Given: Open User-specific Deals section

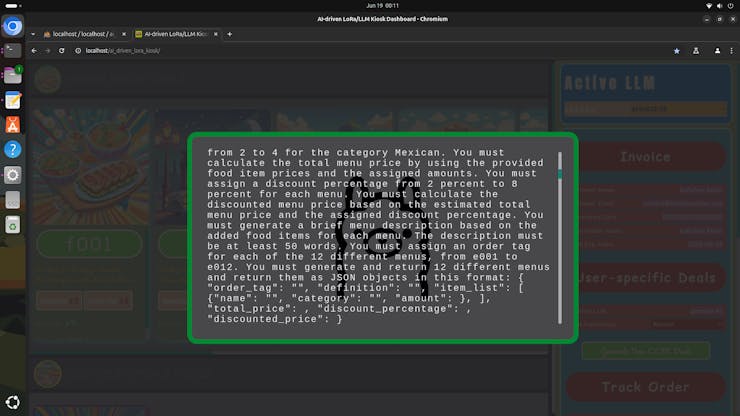Looking at the screenshot, I should pos(645,278).
